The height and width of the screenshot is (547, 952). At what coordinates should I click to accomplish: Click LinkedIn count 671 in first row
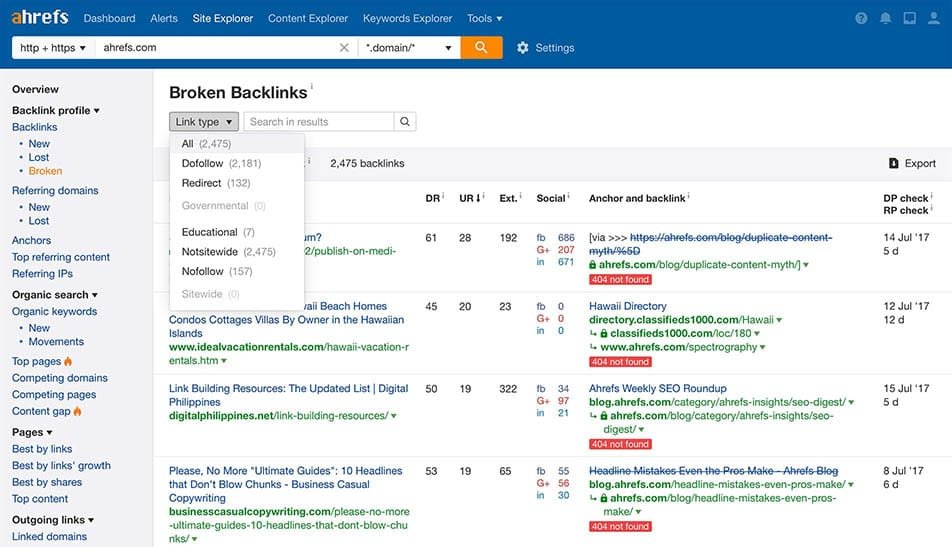pyautogui.click(x=566, y=262)
